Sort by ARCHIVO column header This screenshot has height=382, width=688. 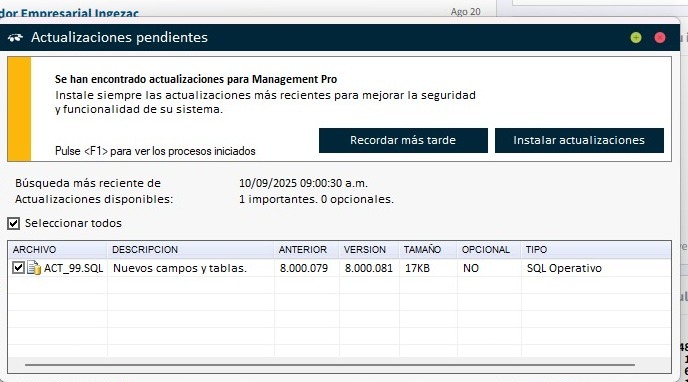(x=57, y=250)
